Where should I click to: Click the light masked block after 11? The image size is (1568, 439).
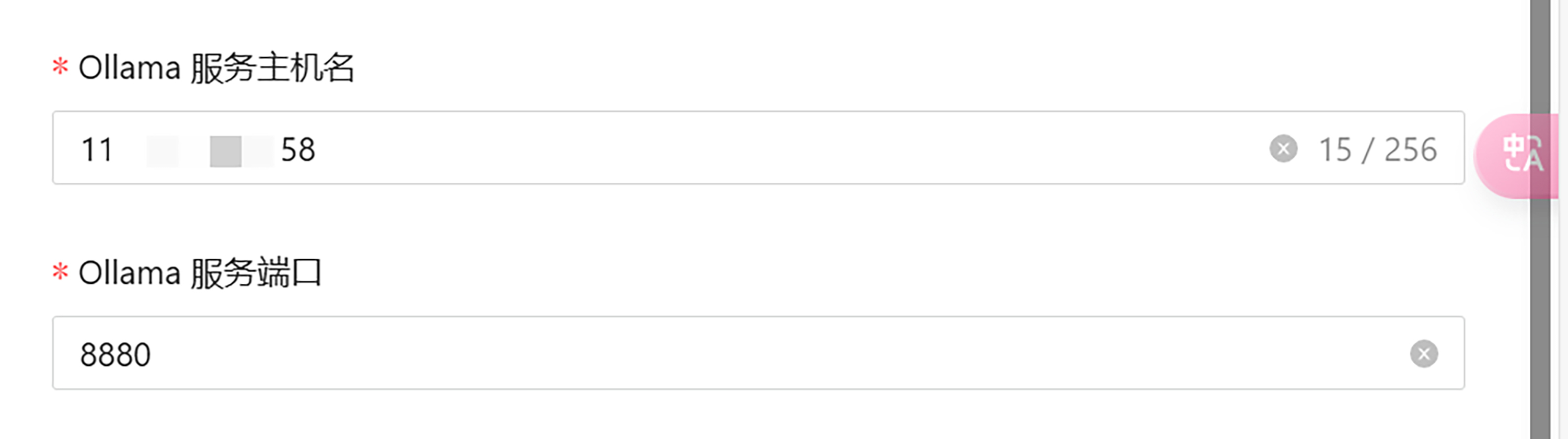coord(163,151)
